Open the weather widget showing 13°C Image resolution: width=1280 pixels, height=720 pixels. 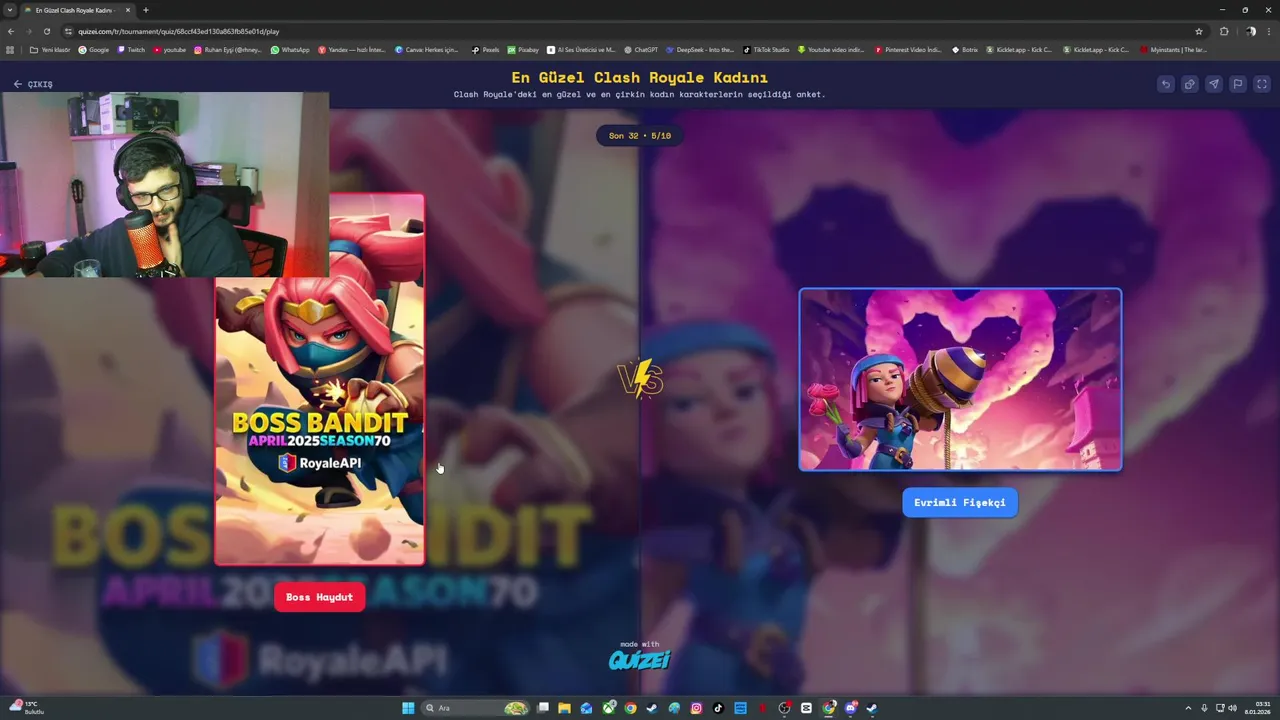[x=27, y=707]
